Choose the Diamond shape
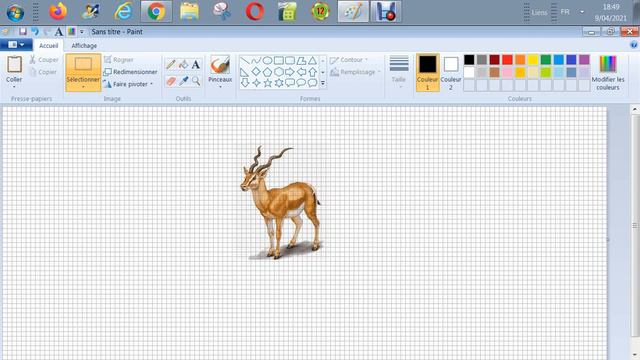The height and width of the screenshot is (360, 640). click(x=256, y=72)
